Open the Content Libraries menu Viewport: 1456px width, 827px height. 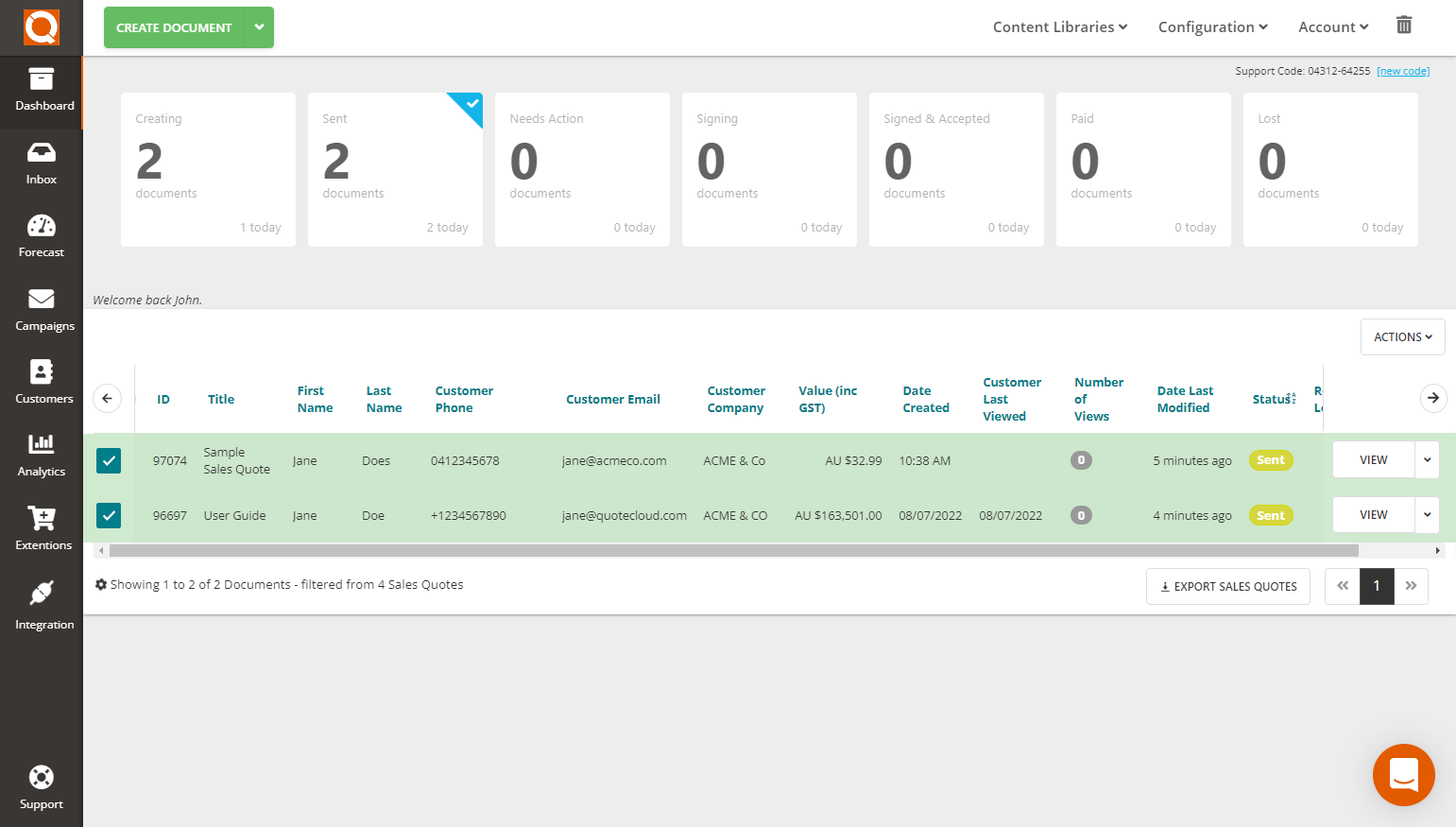pos(1058,26)
